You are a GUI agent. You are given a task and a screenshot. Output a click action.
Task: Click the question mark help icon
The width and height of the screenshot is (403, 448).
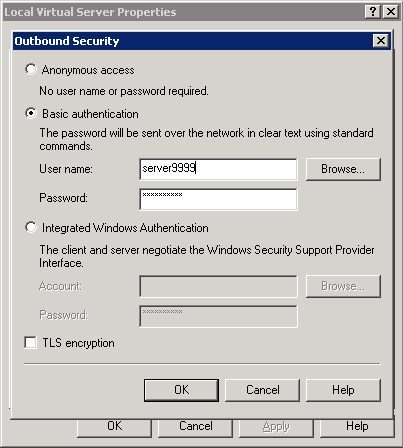[x=373, y=12]
